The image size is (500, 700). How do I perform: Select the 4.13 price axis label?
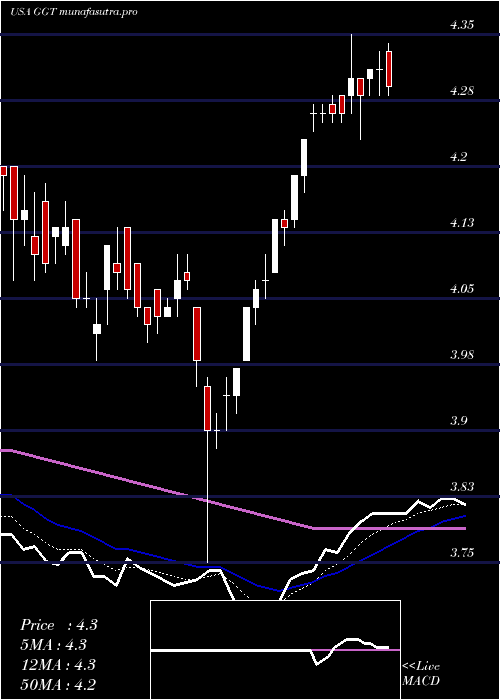click(x=462, y=223)
